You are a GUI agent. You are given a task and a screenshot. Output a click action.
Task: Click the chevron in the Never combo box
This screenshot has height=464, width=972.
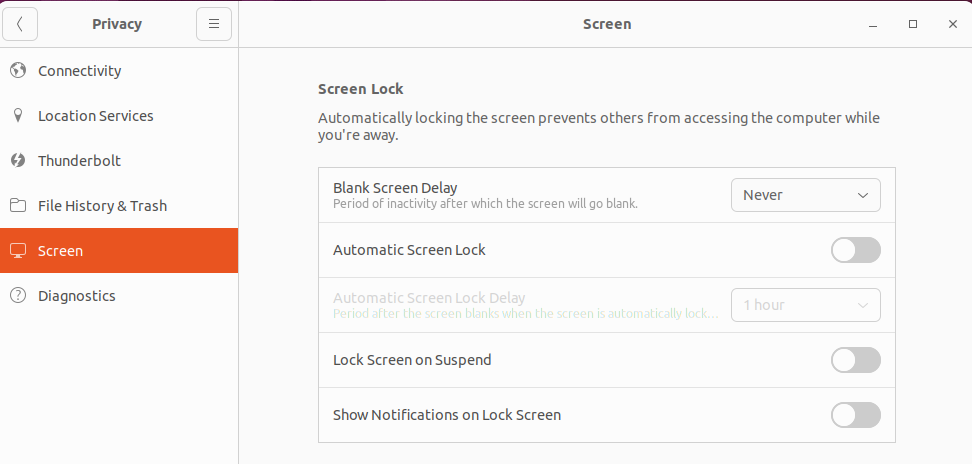(x=863, y=195)
